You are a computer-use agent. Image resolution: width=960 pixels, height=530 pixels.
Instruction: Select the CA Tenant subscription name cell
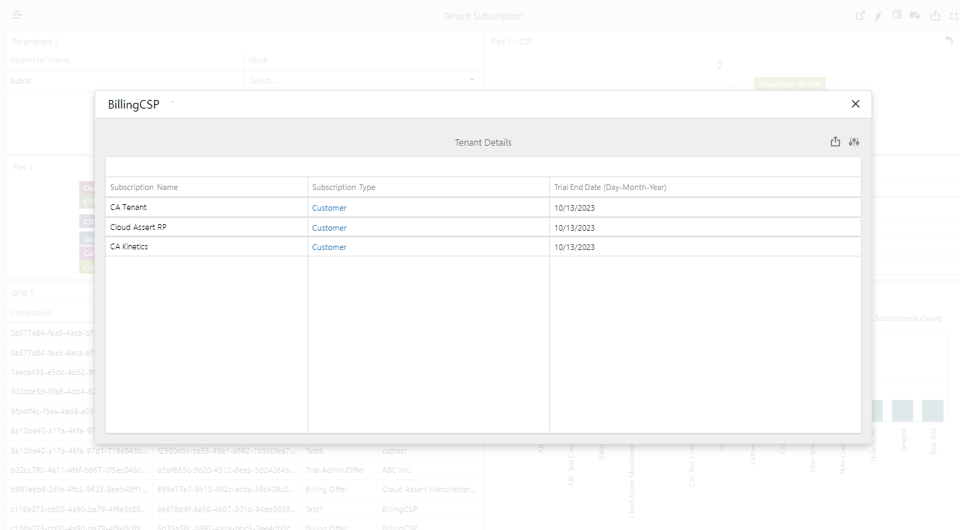click(206, 207)
